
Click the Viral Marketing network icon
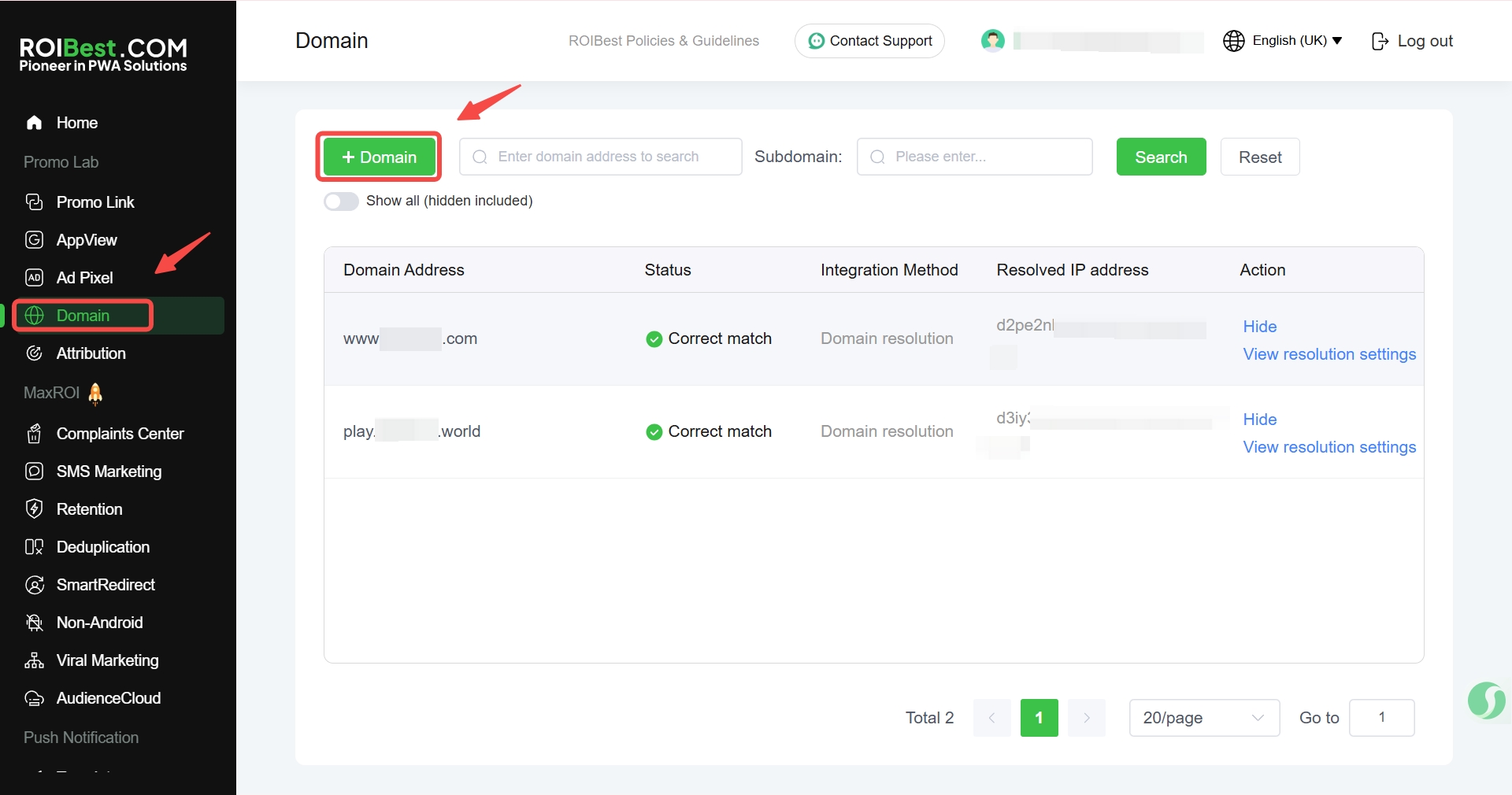click(x=34, y=660)
